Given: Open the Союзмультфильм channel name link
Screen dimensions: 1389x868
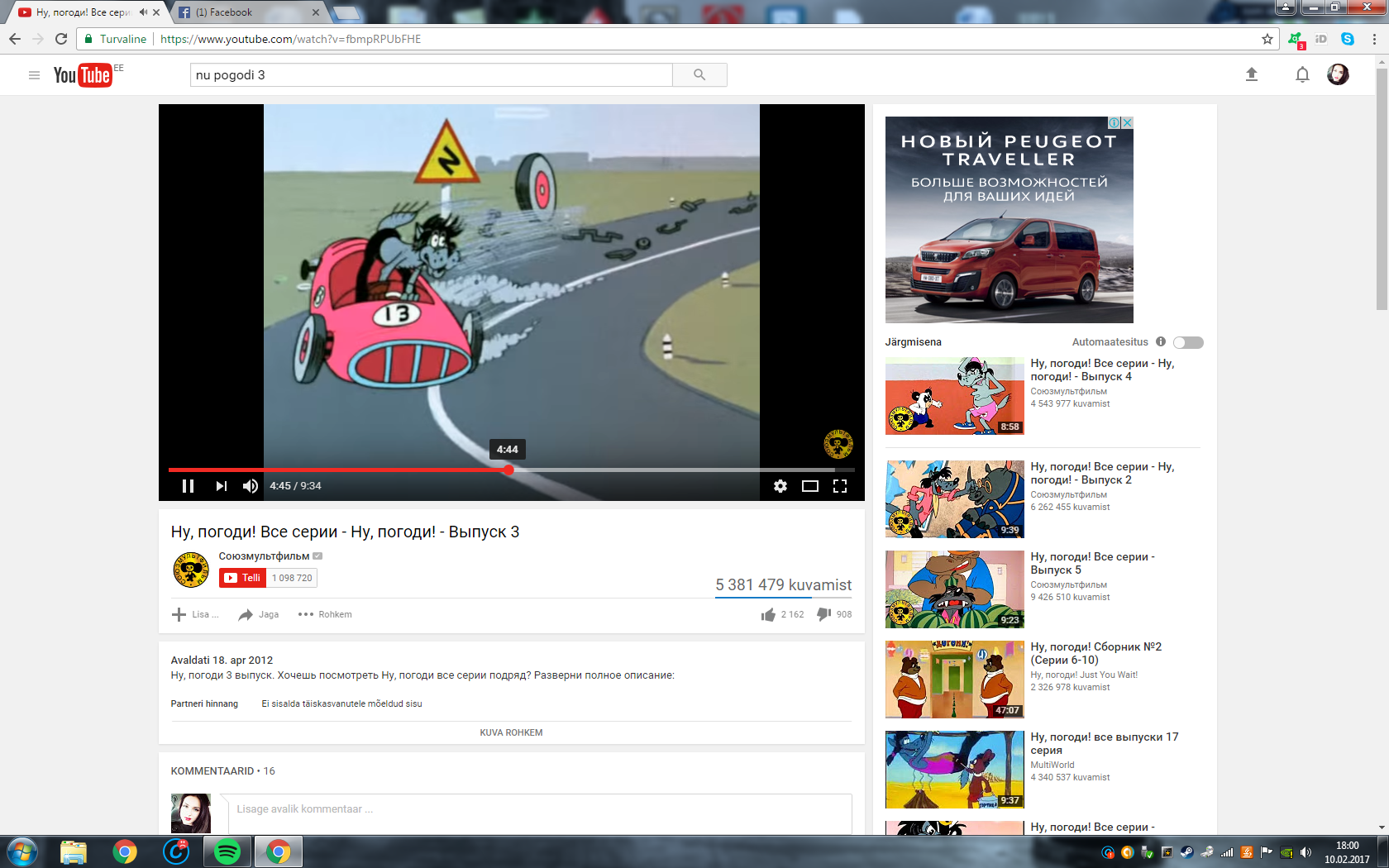Looking at the screenshot, I should (264, 556).
